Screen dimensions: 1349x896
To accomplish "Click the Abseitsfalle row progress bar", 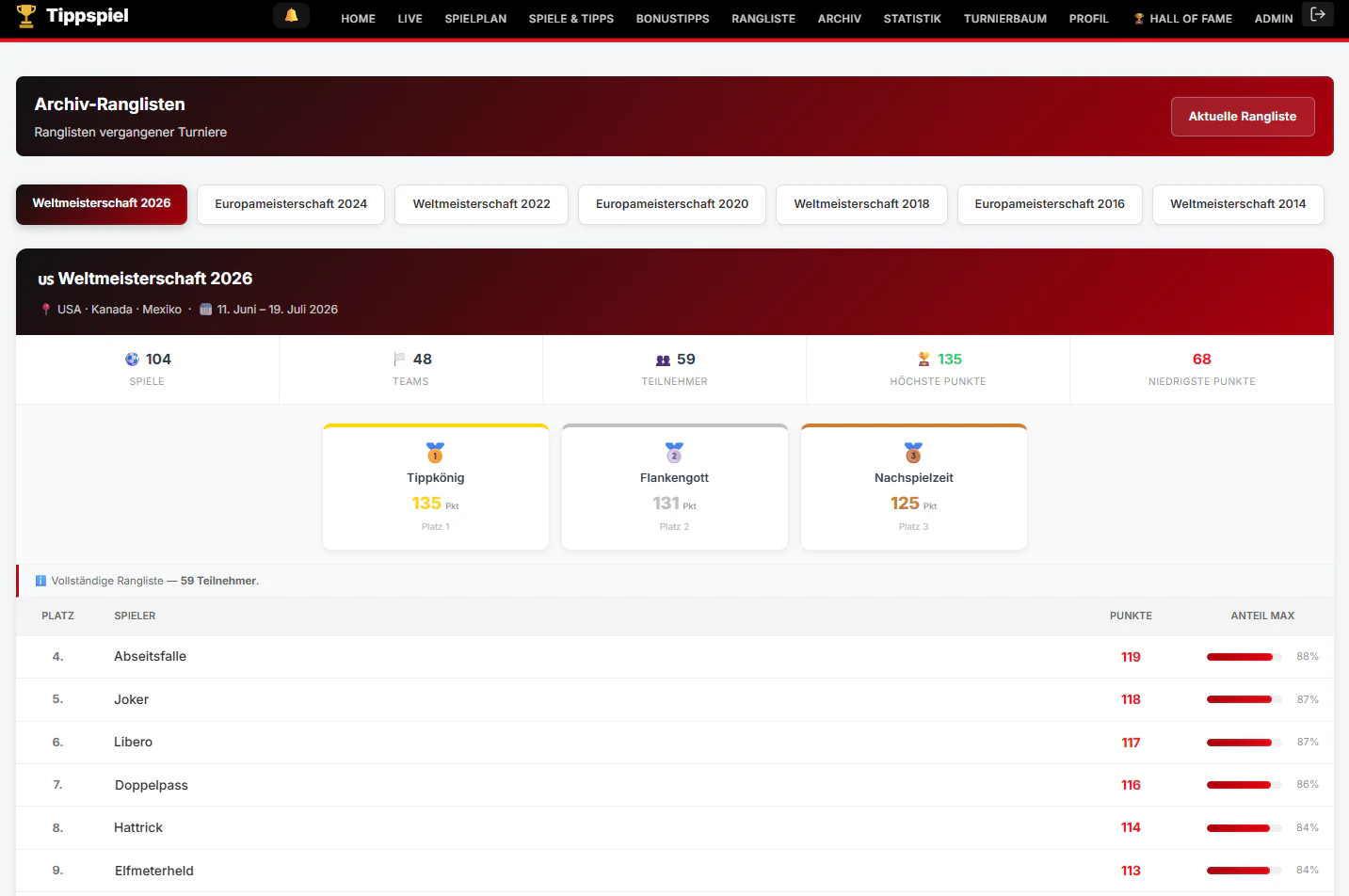I will [1244, 657].
